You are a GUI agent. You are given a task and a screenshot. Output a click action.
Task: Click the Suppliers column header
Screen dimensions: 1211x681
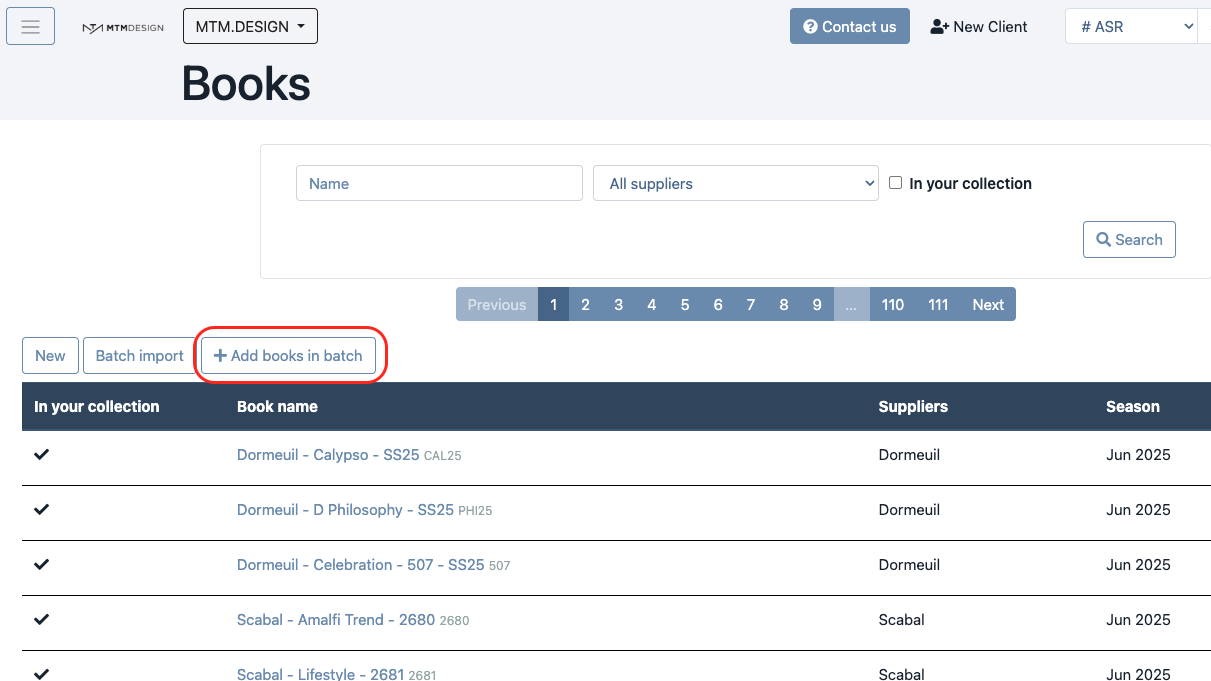(x=913, y=406)
